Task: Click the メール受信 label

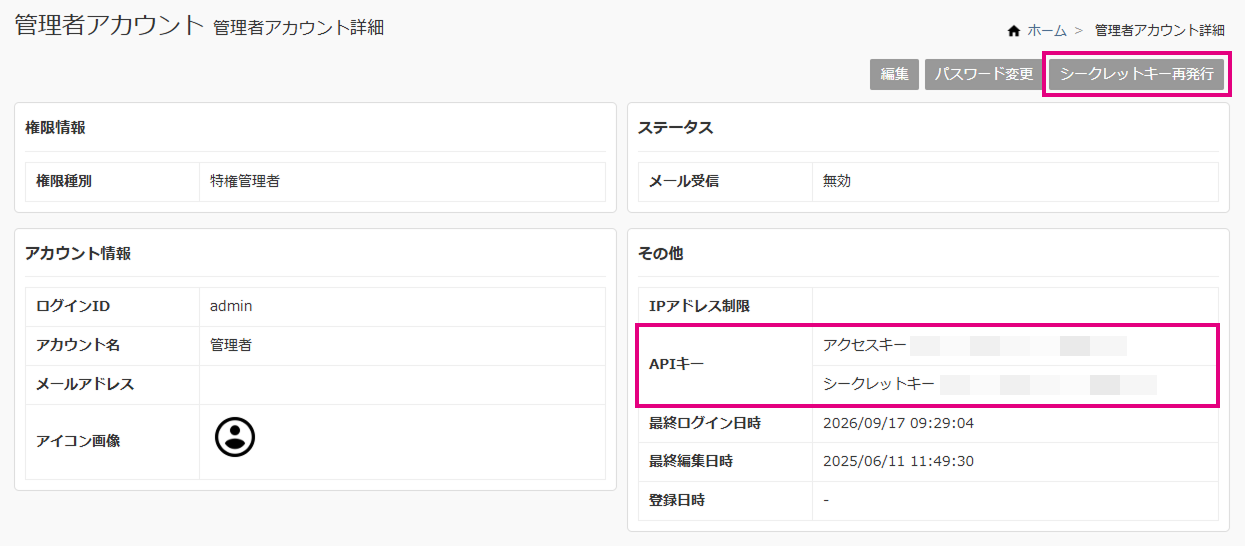Action: coord(684,182)
